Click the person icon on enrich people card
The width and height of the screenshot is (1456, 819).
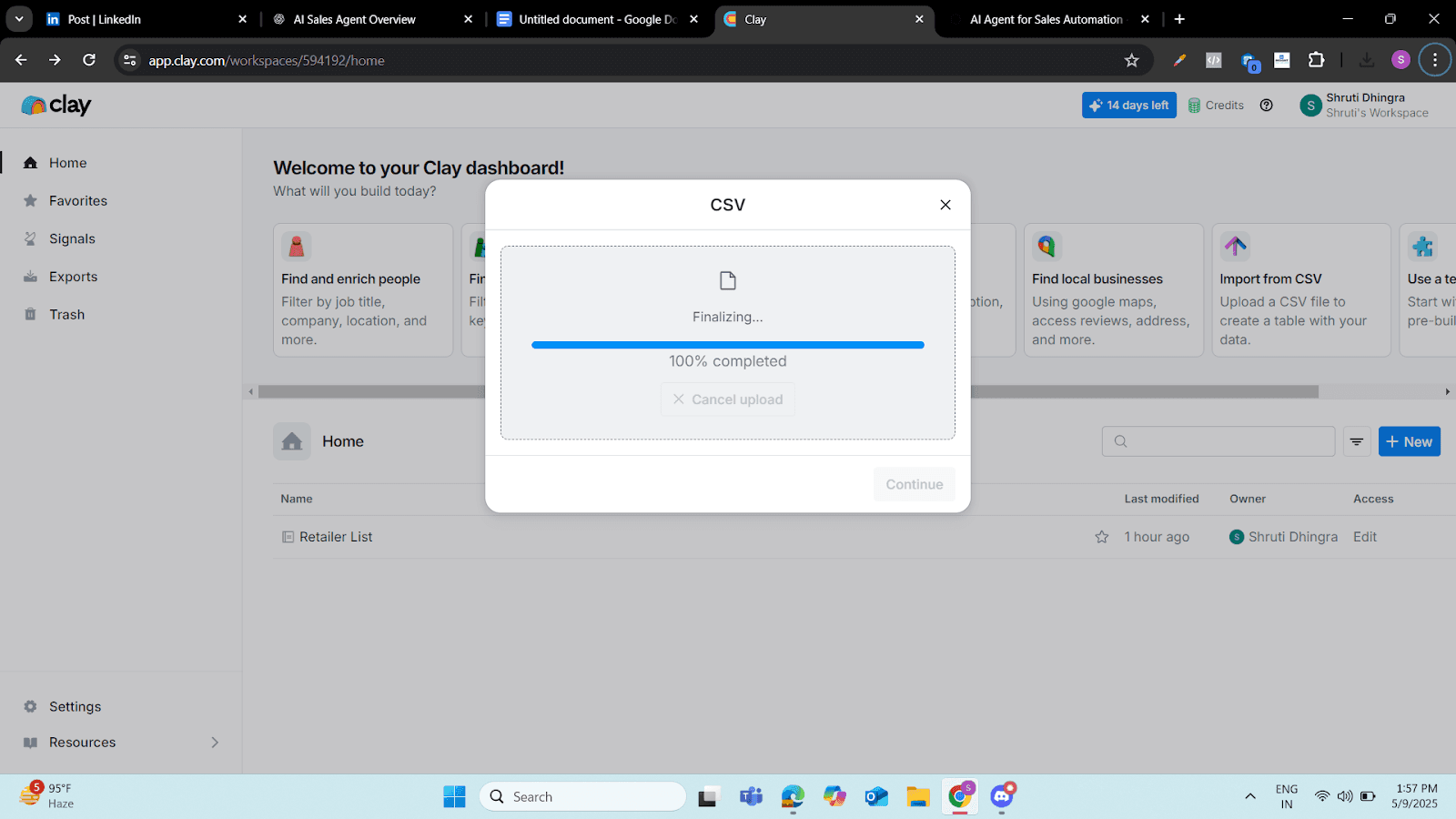tap(297, 247)
